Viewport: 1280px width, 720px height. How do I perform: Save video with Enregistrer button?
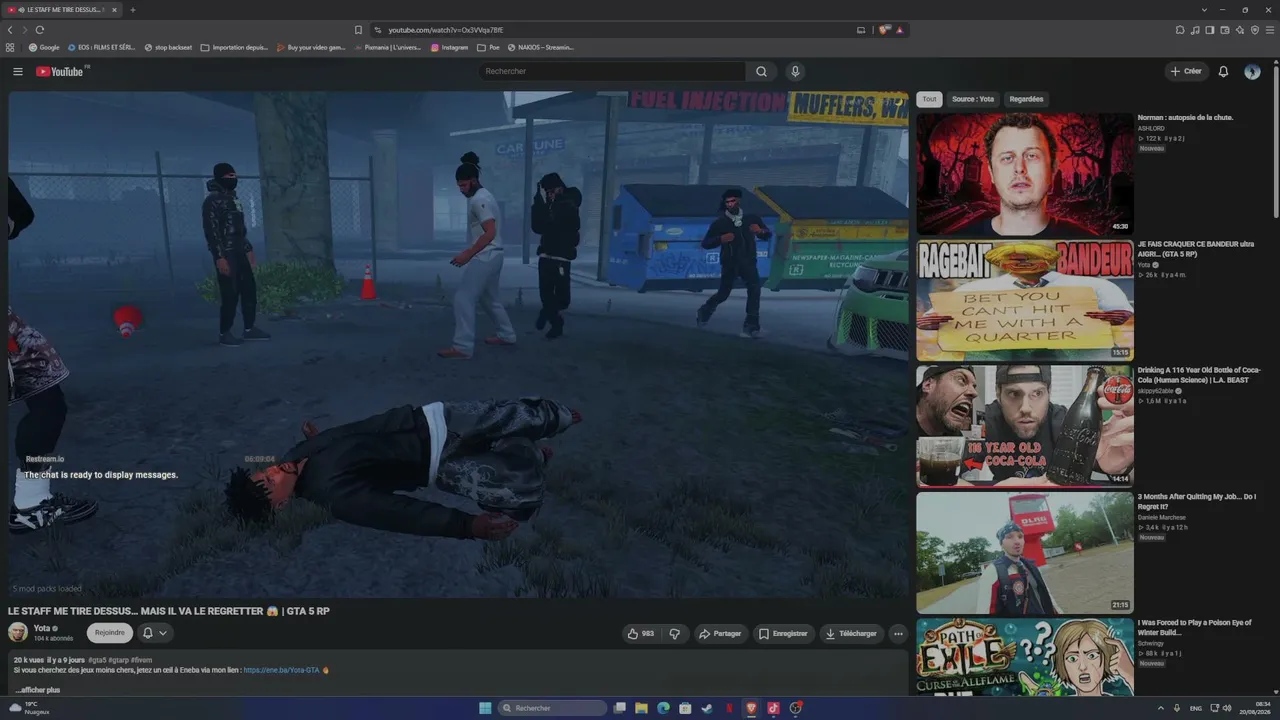(x=783, y=633)
